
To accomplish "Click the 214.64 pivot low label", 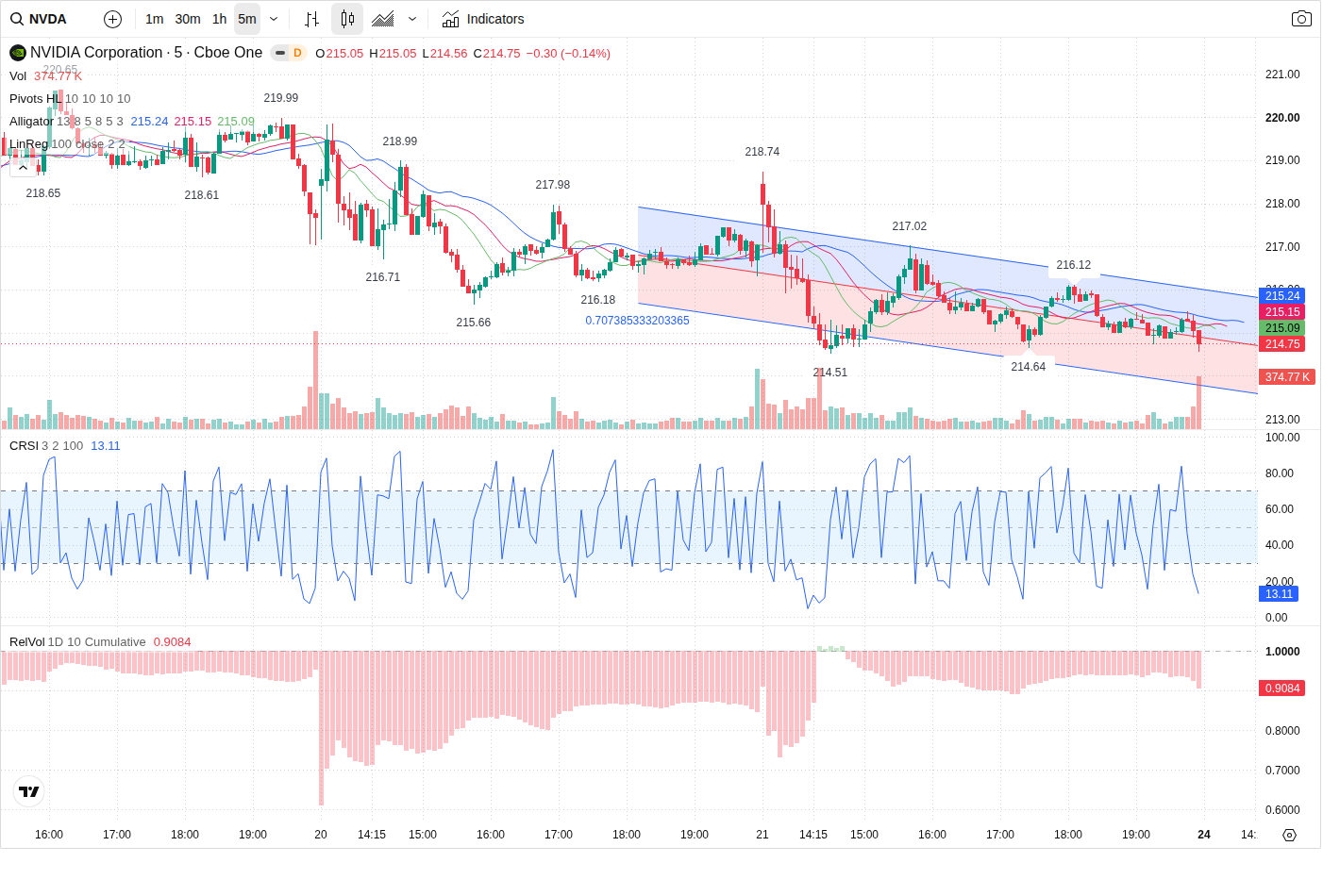I will [1029, 367].
